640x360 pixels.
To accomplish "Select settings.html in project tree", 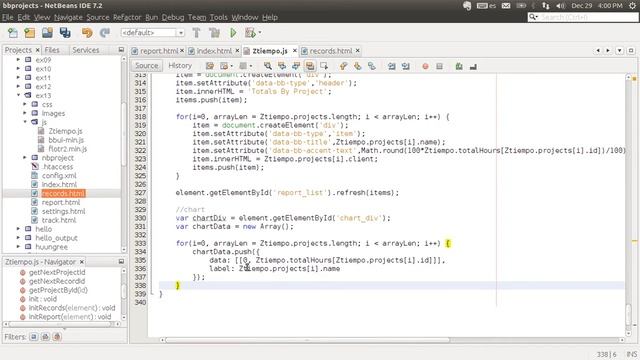I will pos(64,211).
